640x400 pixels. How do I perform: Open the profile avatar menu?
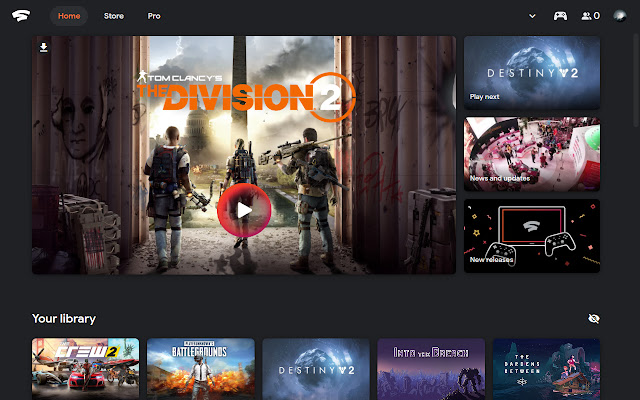(620, 16)
